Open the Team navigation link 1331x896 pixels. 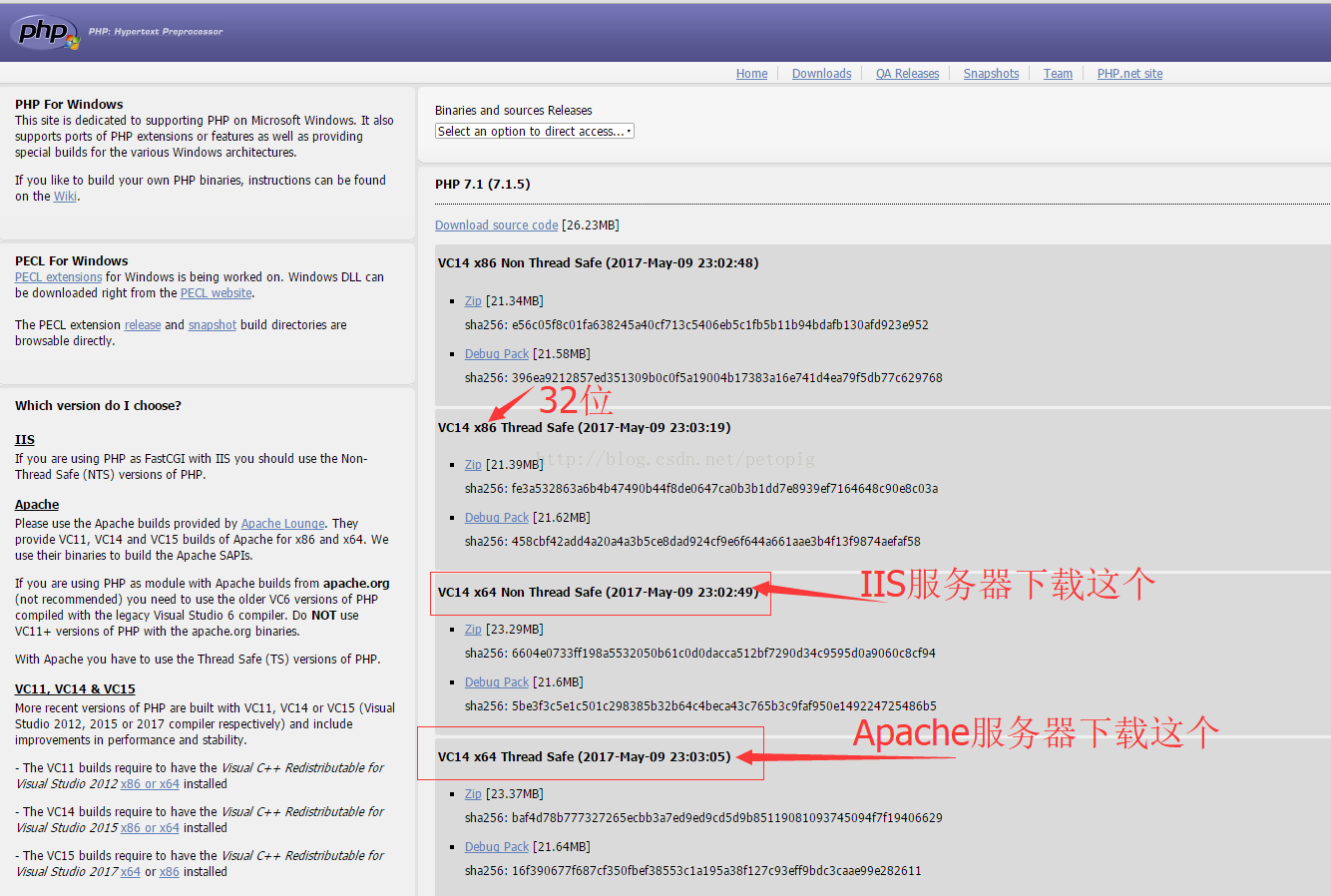[1058, 74]
